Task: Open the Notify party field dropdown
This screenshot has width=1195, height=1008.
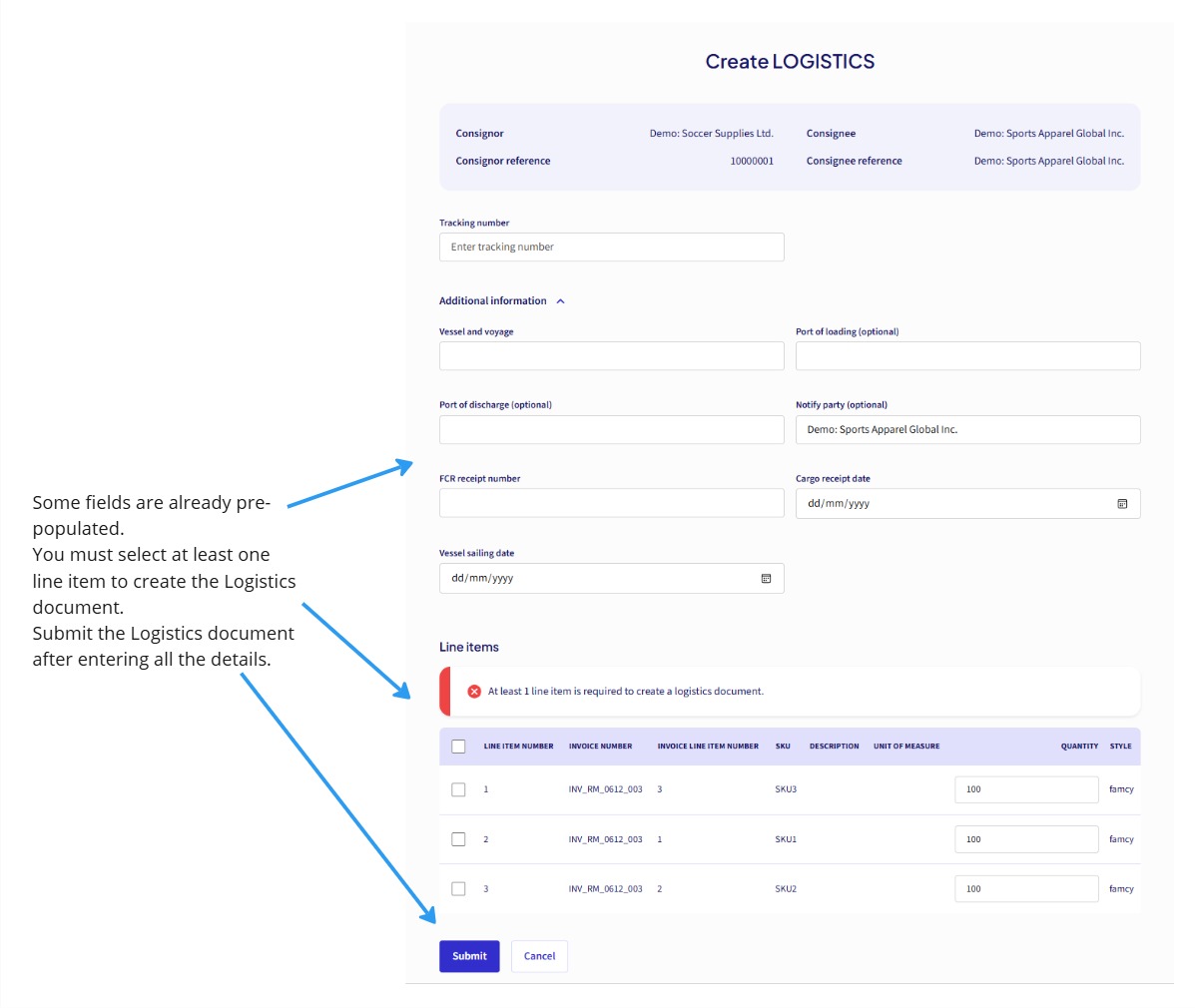Action: coord(967,429)
